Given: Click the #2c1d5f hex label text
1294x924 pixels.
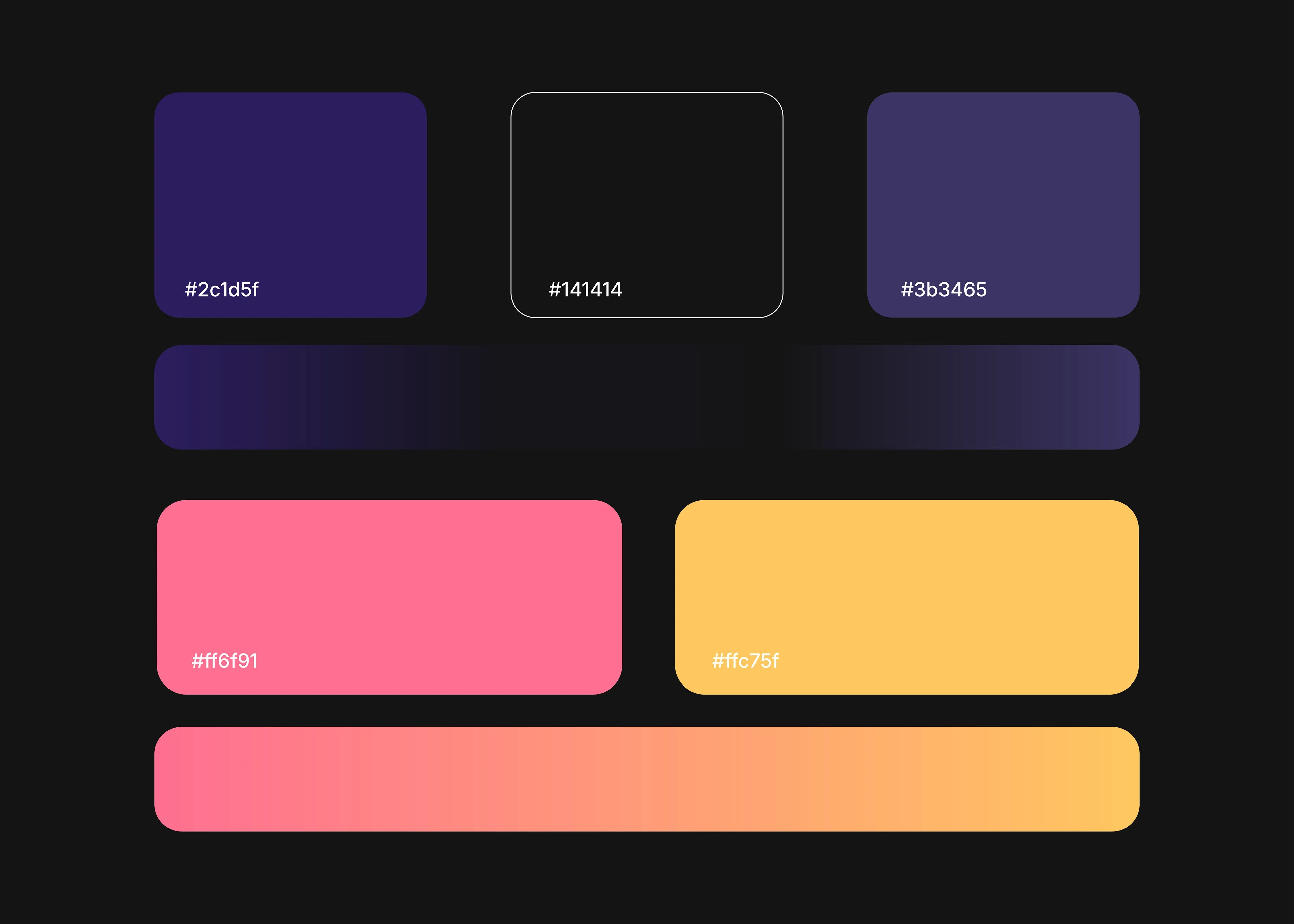Looking at the screenshot, I should [x=222, y=290].
